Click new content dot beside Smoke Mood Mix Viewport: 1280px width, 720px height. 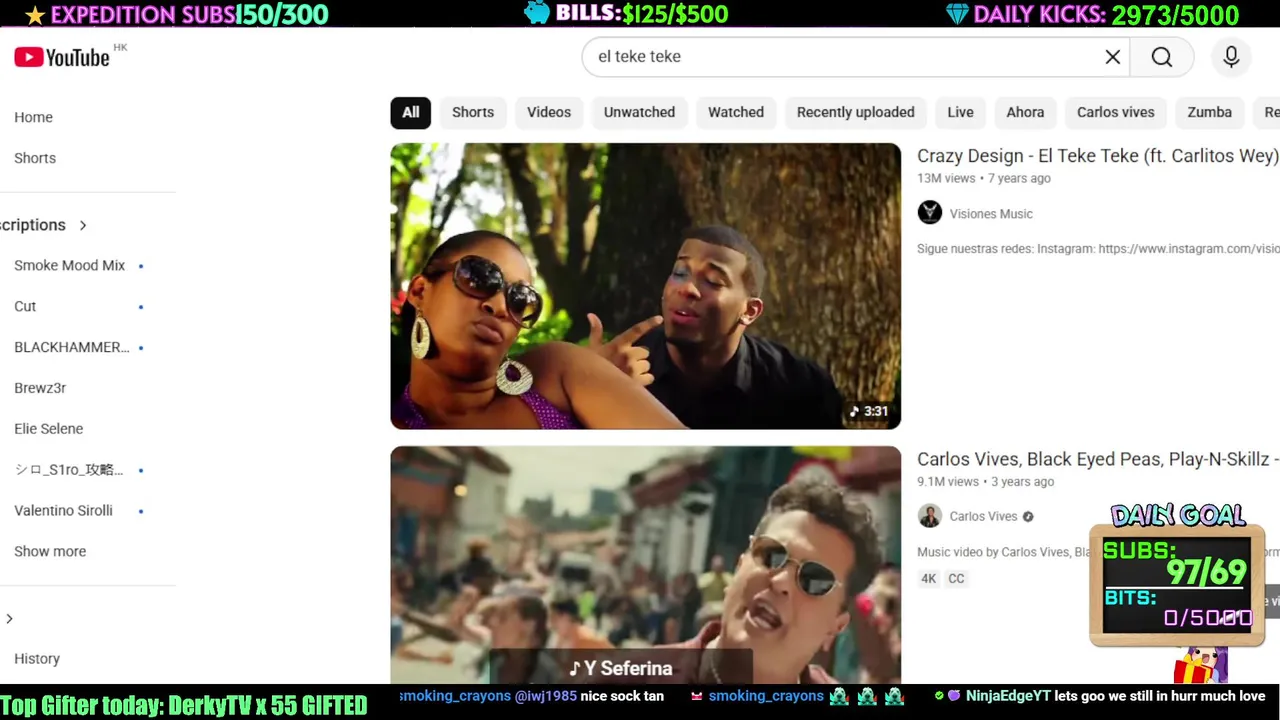tap(141, 266)
